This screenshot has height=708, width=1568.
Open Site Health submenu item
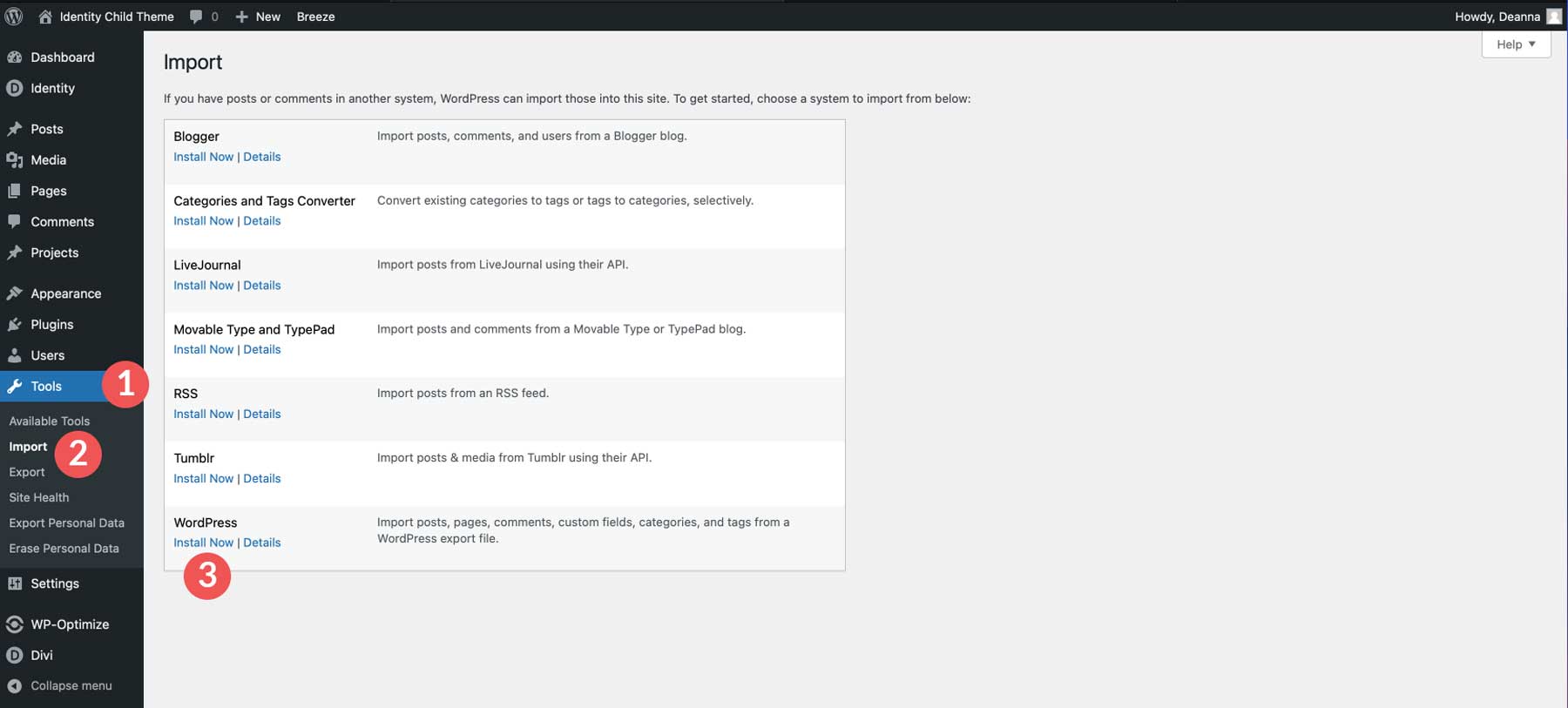[x=39, y=497]
